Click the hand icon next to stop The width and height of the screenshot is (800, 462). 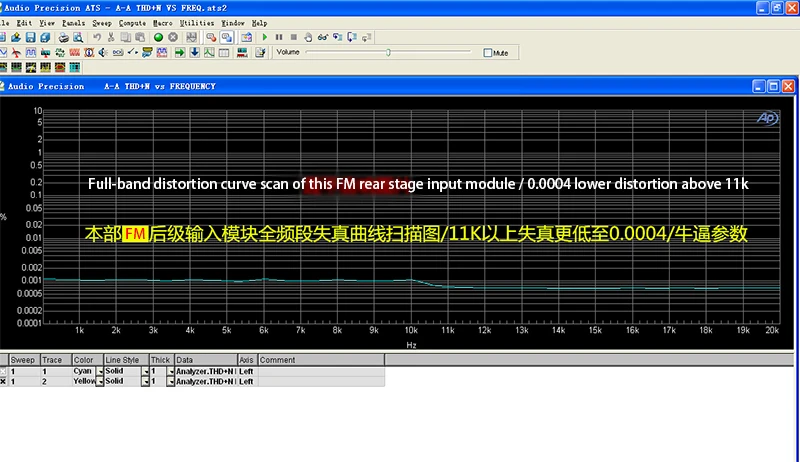(308, 37)
